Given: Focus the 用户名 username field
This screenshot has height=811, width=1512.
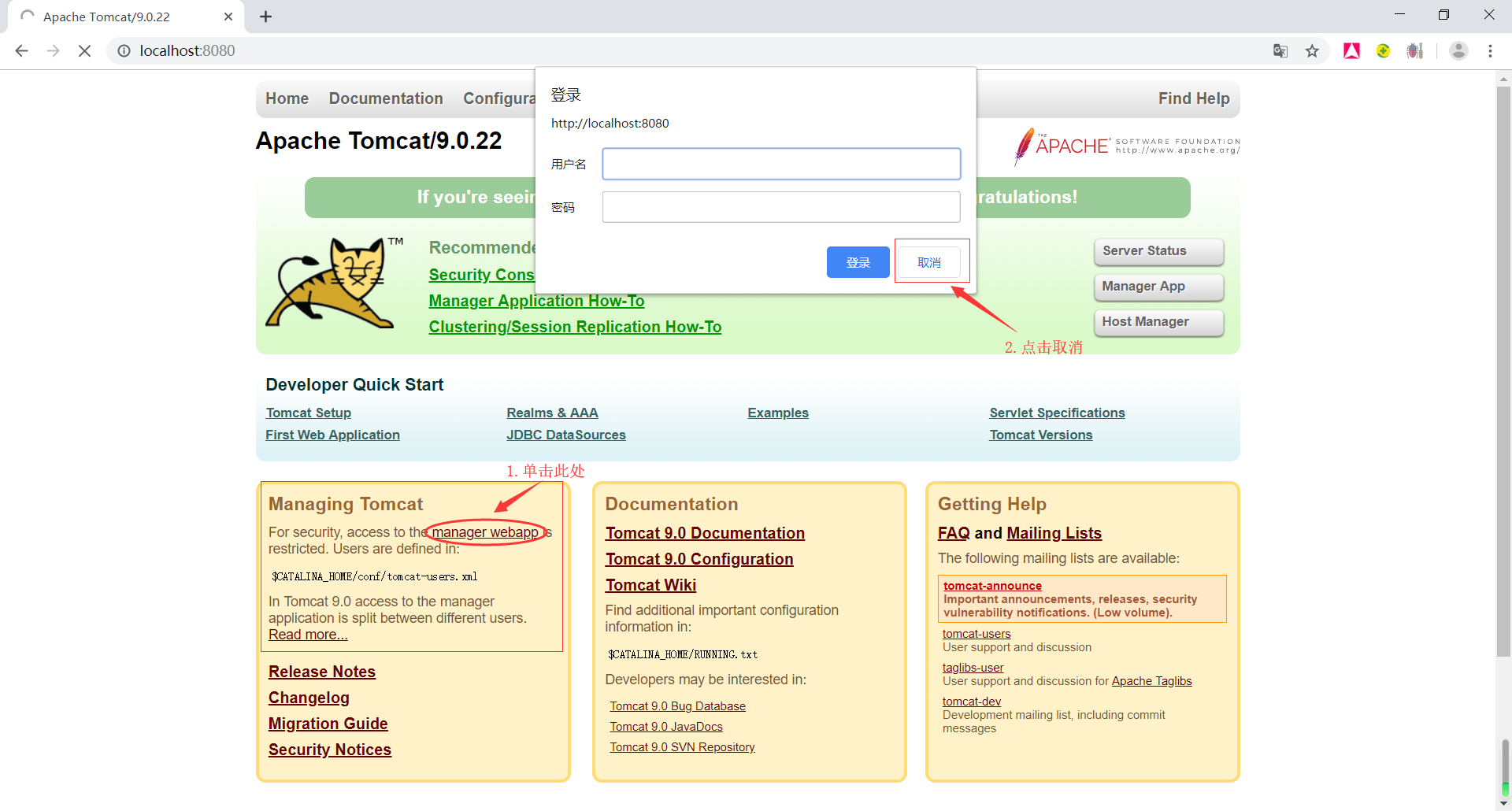Looking at the screenshot, I should click(x=781, y=164).
